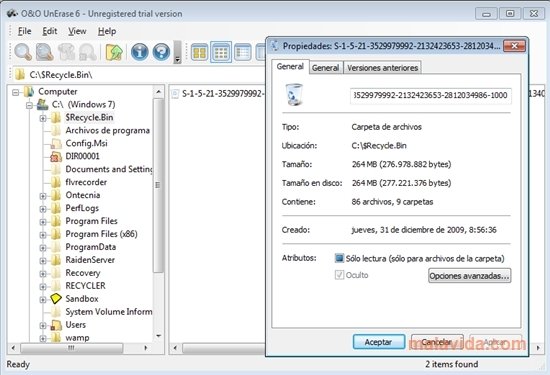Click tree scrollbar down arrow
The height and width of the screenshot is (375, 550).
pos(159,336)
